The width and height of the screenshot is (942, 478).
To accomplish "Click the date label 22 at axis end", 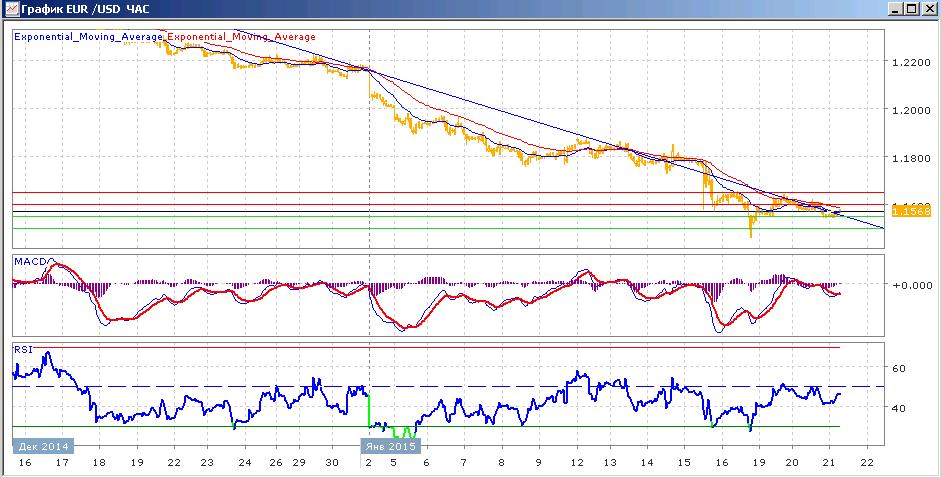I will [866, 463].
